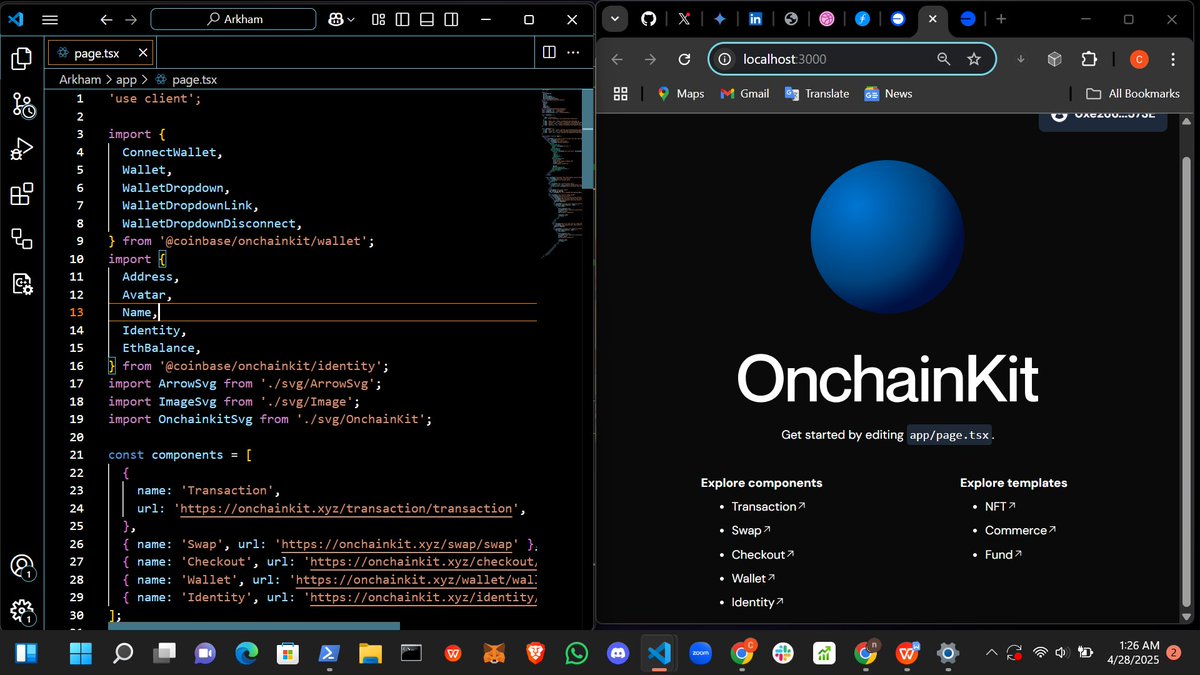The image size is (1200, 675).
Task: Open the Chrome Extensions puzzle icon
Action: pos(1089,59)
